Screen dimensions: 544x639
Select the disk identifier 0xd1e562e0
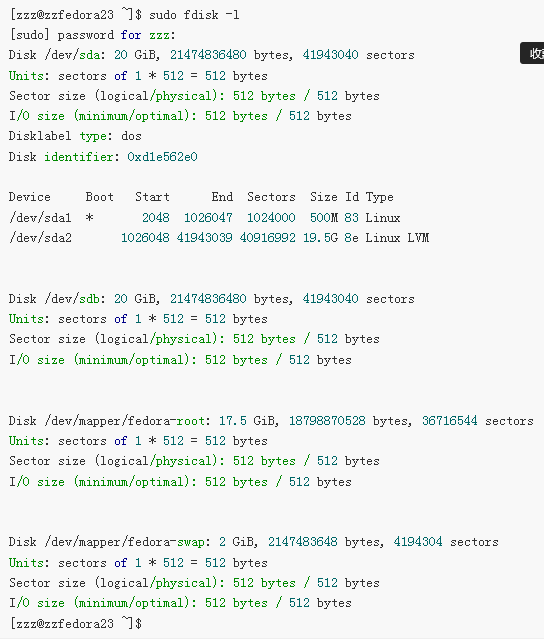coord(162,157)
